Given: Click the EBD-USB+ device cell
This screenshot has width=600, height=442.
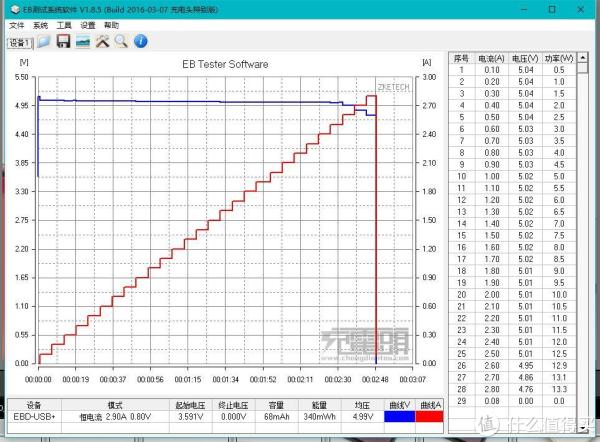Looking at the screenshot, I should click(x=34, y=416).
